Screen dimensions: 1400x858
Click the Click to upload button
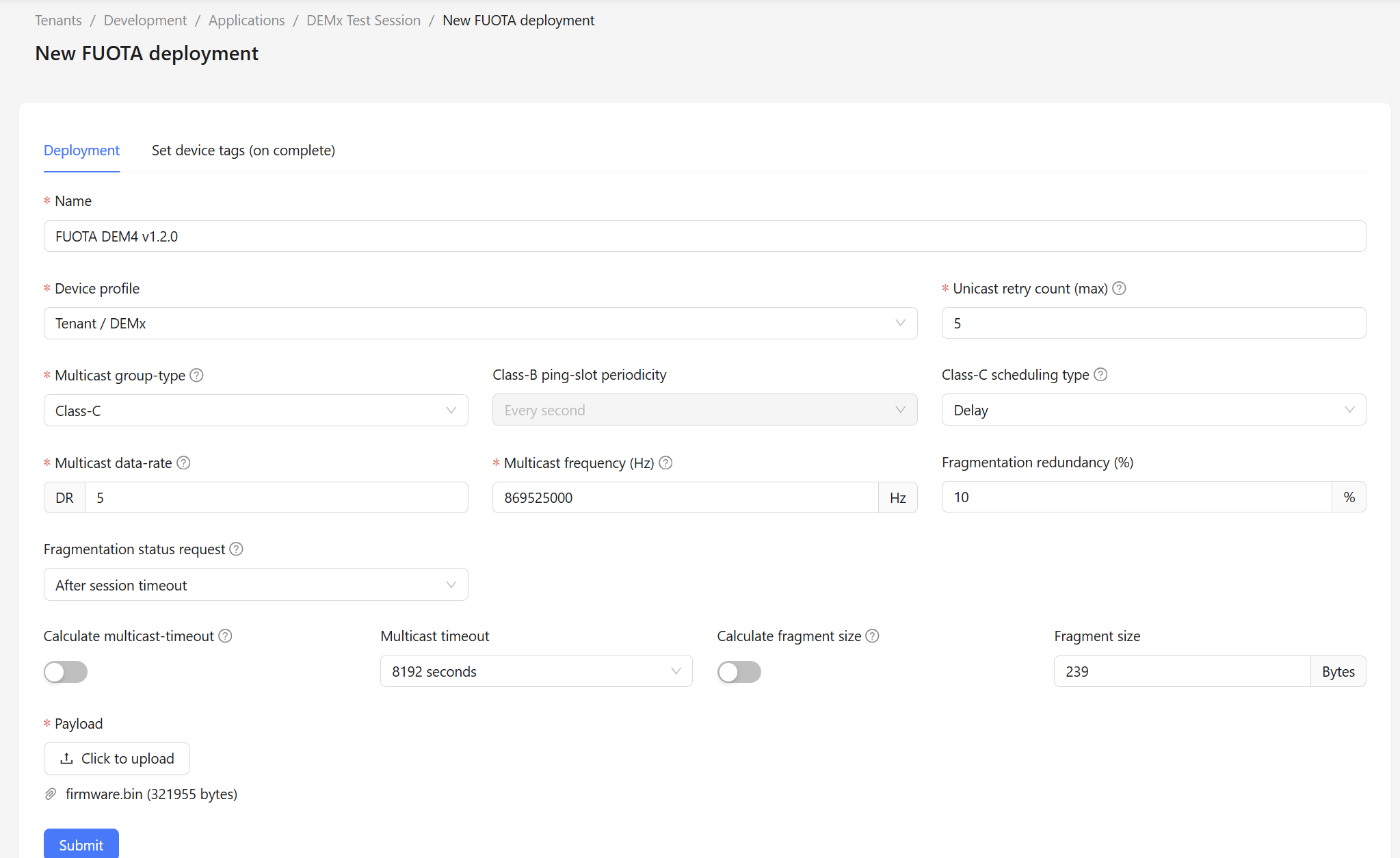coord(117,759)
